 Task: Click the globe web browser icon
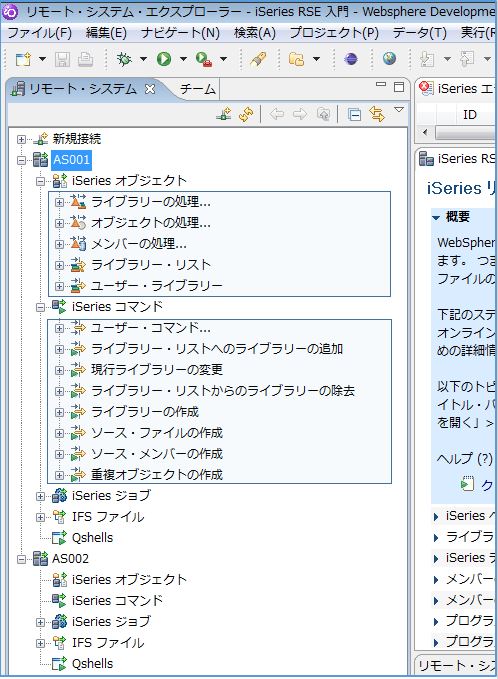click(x=389, y=58)
